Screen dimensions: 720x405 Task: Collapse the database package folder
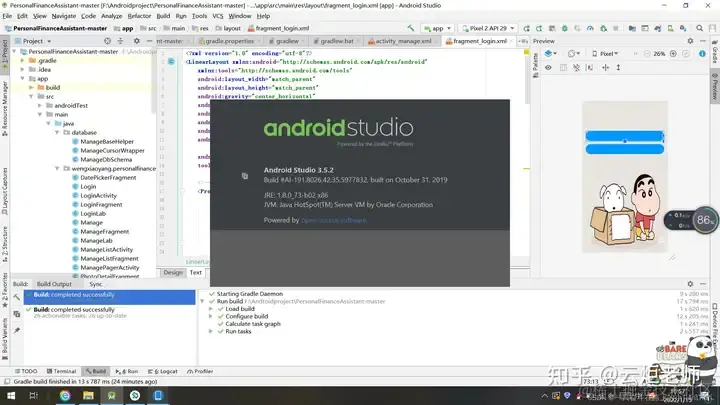coord(57,132)
